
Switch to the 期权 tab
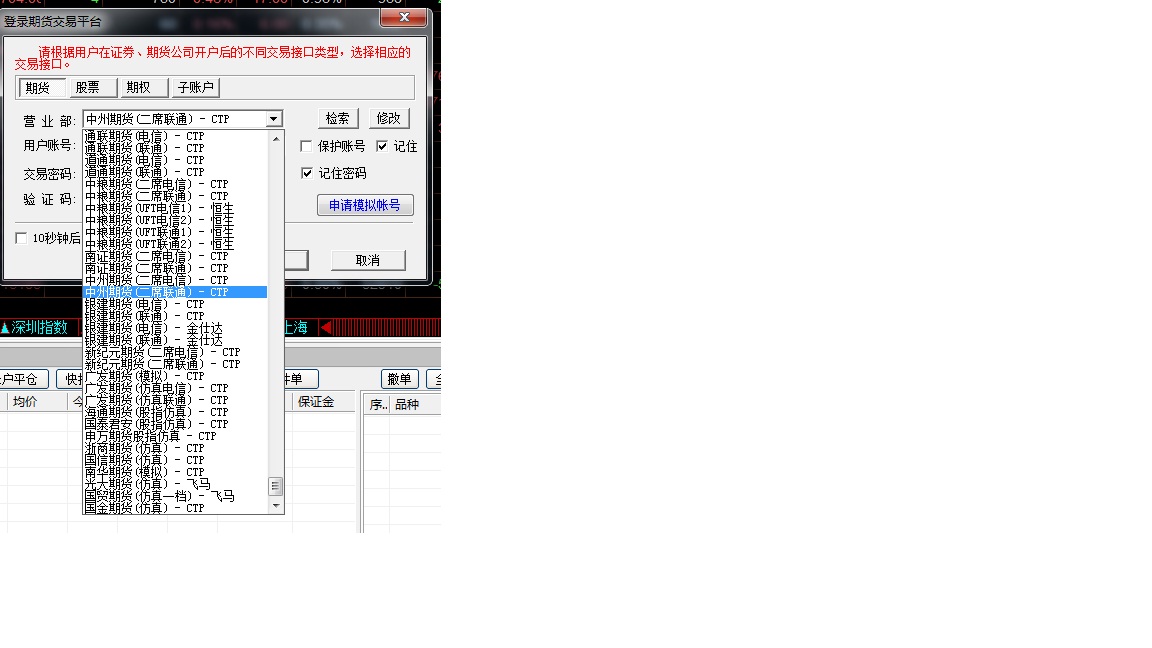[x=144, y=88]
